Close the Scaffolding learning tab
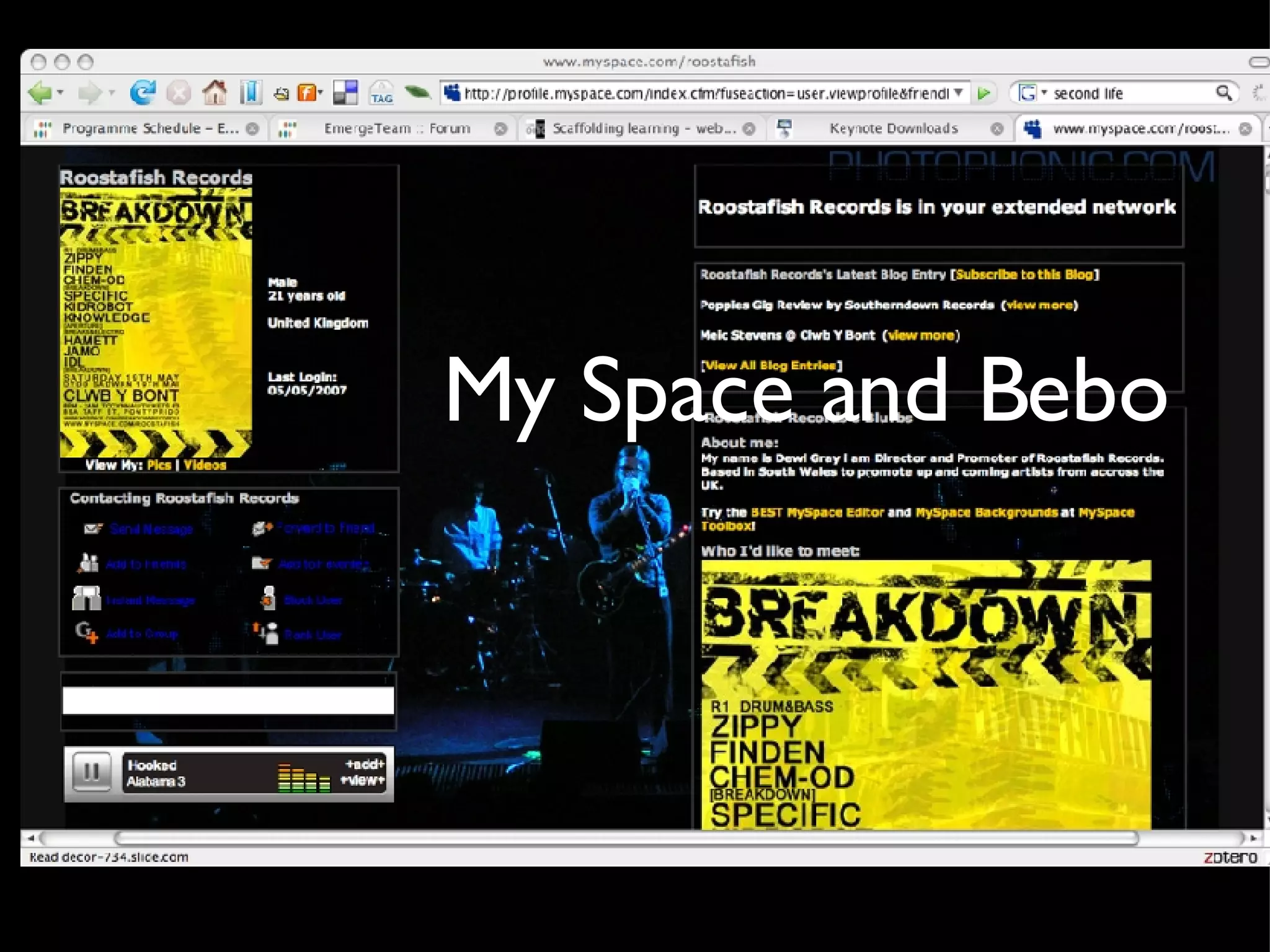Screen dimensions: 1270x952 (749, 129)
